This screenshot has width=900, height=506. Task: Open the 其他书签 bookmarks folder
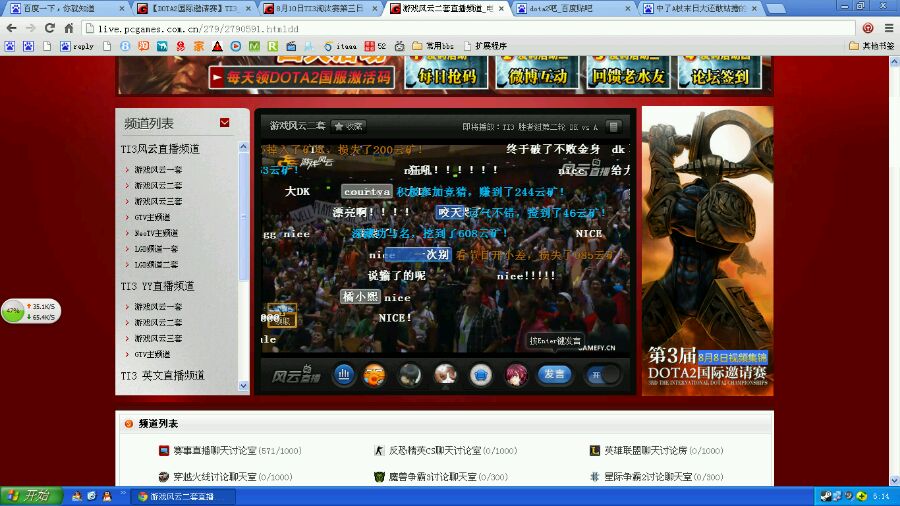[x=871, y=46]
